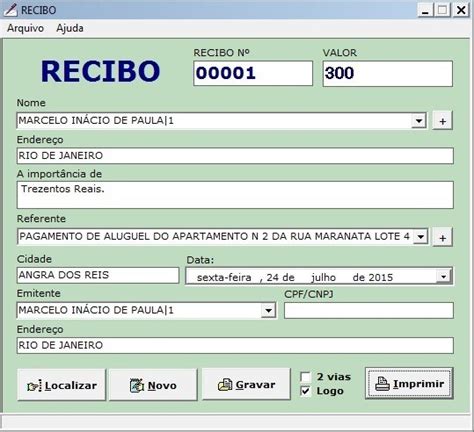Expand the Referente dropdown arrow
Image resolution: width=474 pixels, height=432 pixels.
tap(421, 237)
